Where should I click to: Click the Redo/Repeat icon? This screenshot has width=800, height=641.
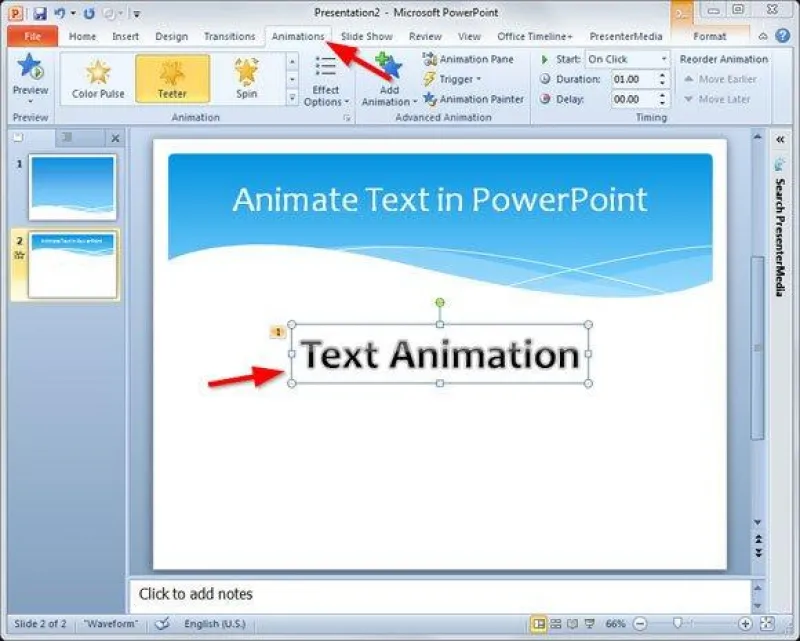[89, 13]
